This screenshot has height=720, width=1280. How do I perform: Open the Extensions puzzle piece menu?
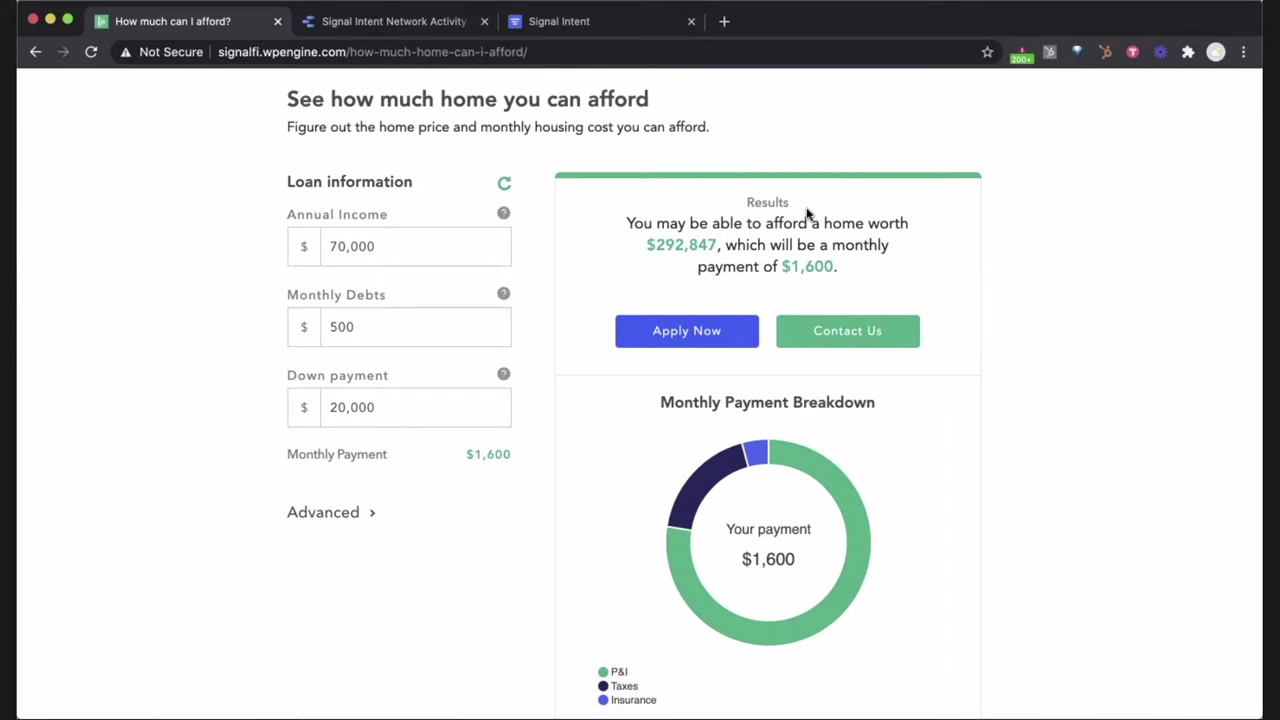tap(1188, 52)
